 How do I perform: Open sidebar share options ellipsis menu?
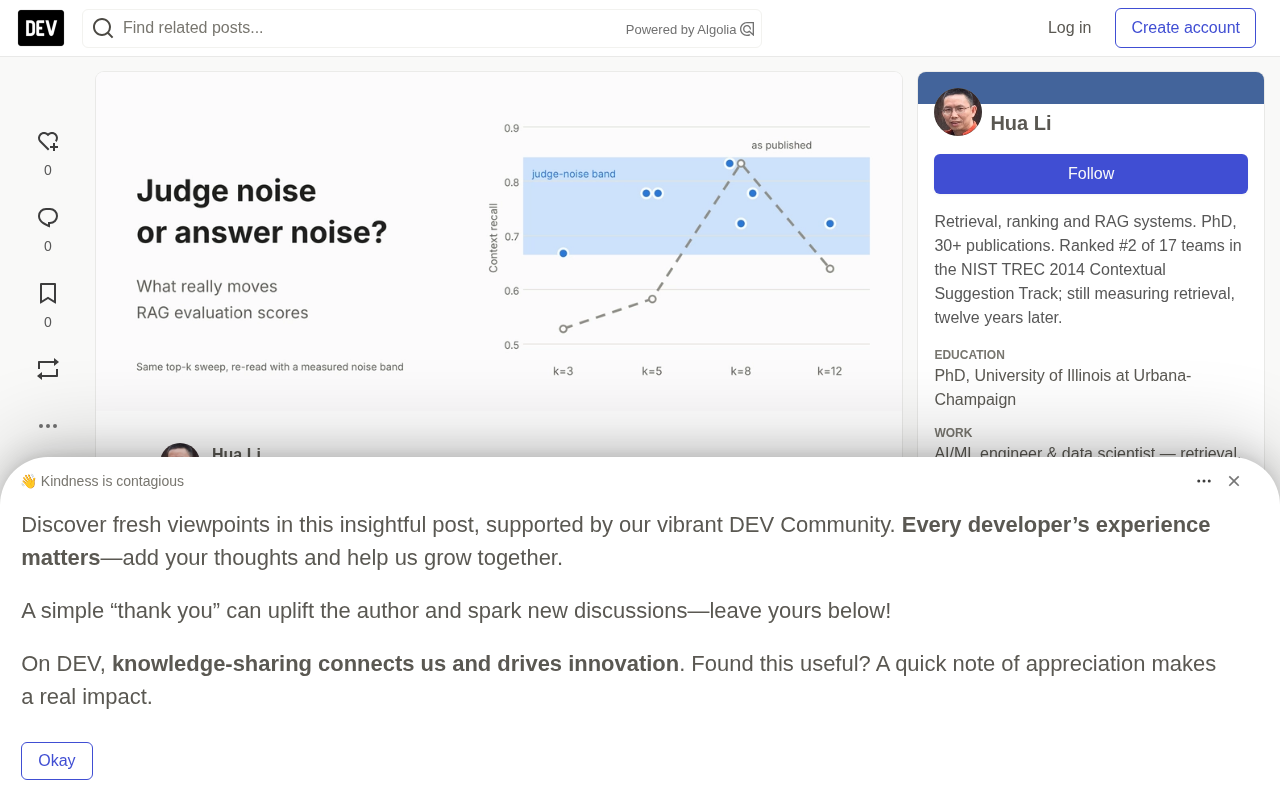point(48,426)
